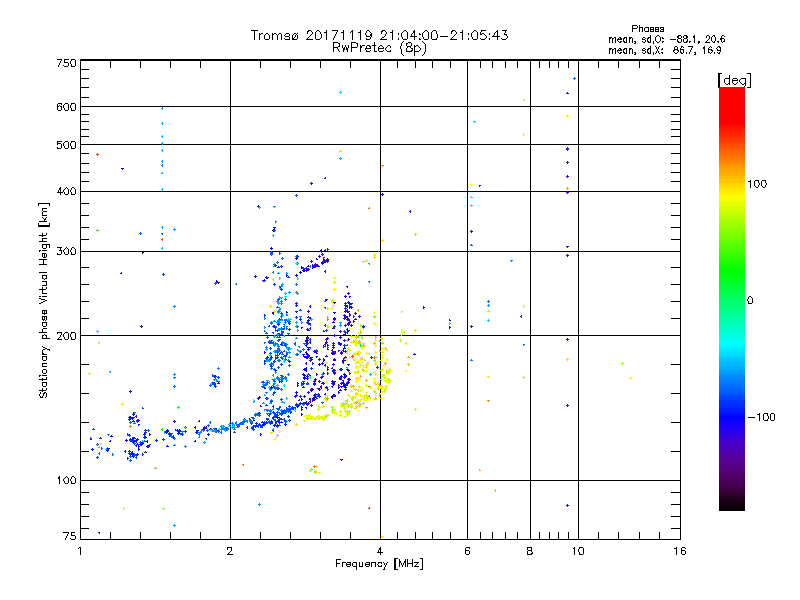
Task: Click the plot title "Tromsø 20171119 21:04:00-21:05:43"
Action: (x=379, y=35)
